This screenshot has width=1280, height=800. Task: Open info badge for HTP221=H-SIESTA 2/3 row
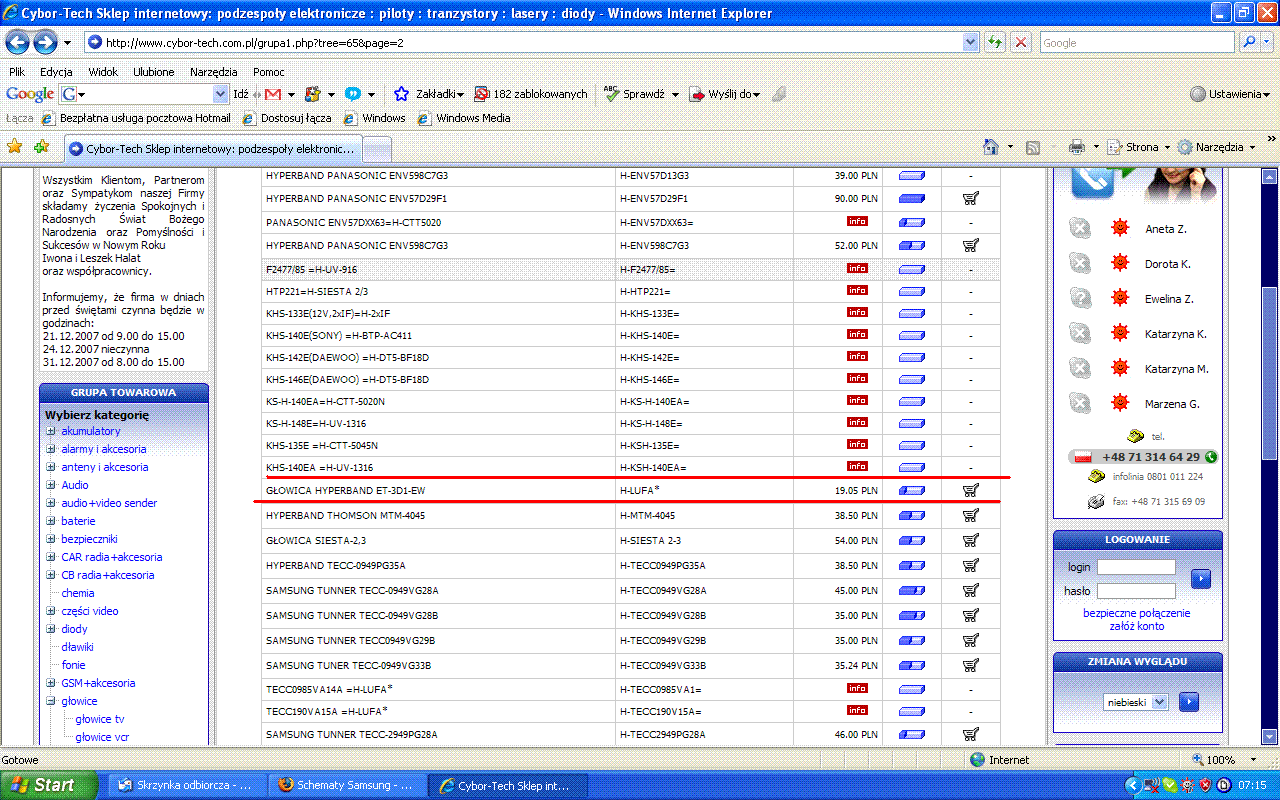click(857, 290)
